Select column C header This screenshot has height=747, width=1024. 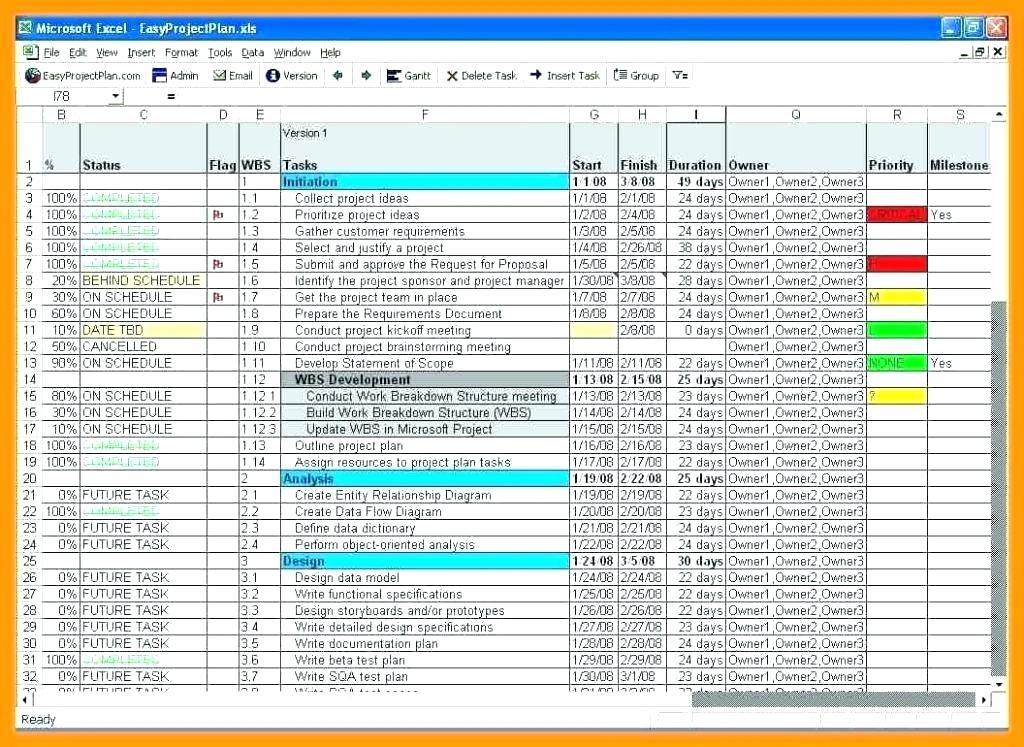[x=144, y=115]
